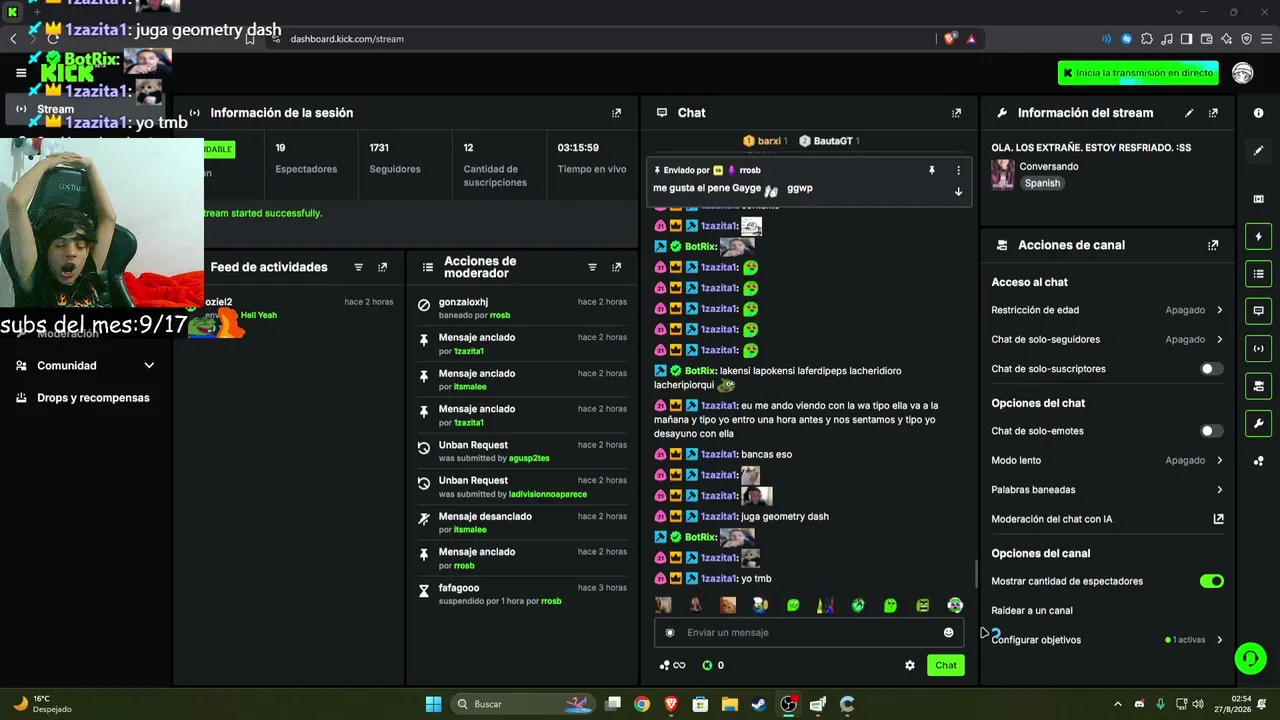
Task: Open Steam from the taskbar
Action: click(759, 704)
